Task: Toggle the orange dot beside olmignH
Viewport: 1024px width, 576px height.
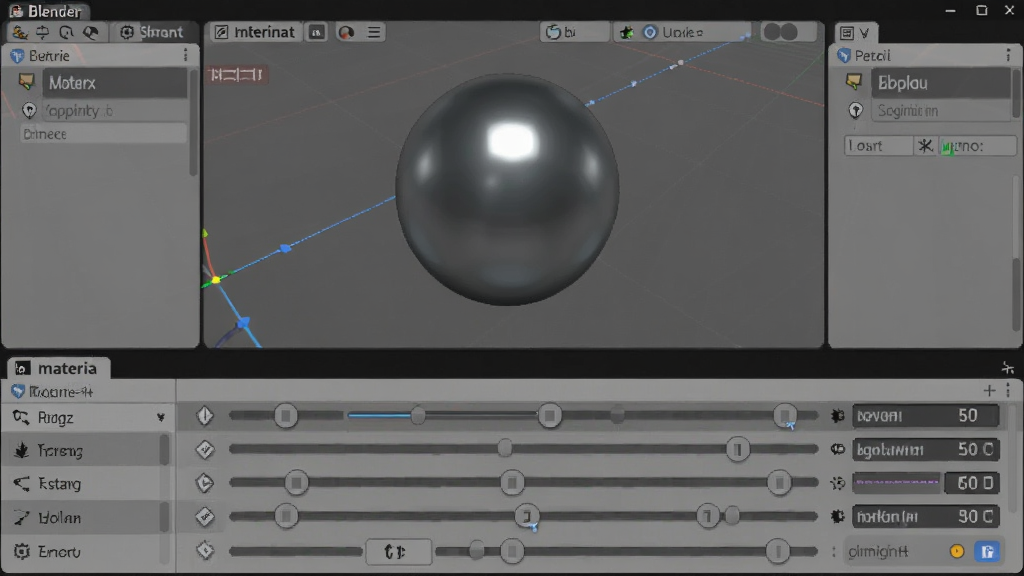Action: pyautogui.click(x=957, y=551)
